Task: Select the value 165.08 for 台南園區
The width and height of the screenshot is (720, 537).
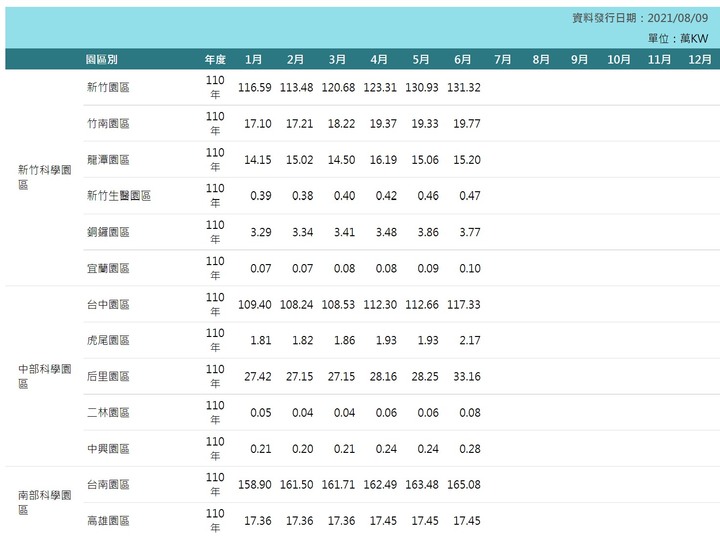Action: [464, 485]
